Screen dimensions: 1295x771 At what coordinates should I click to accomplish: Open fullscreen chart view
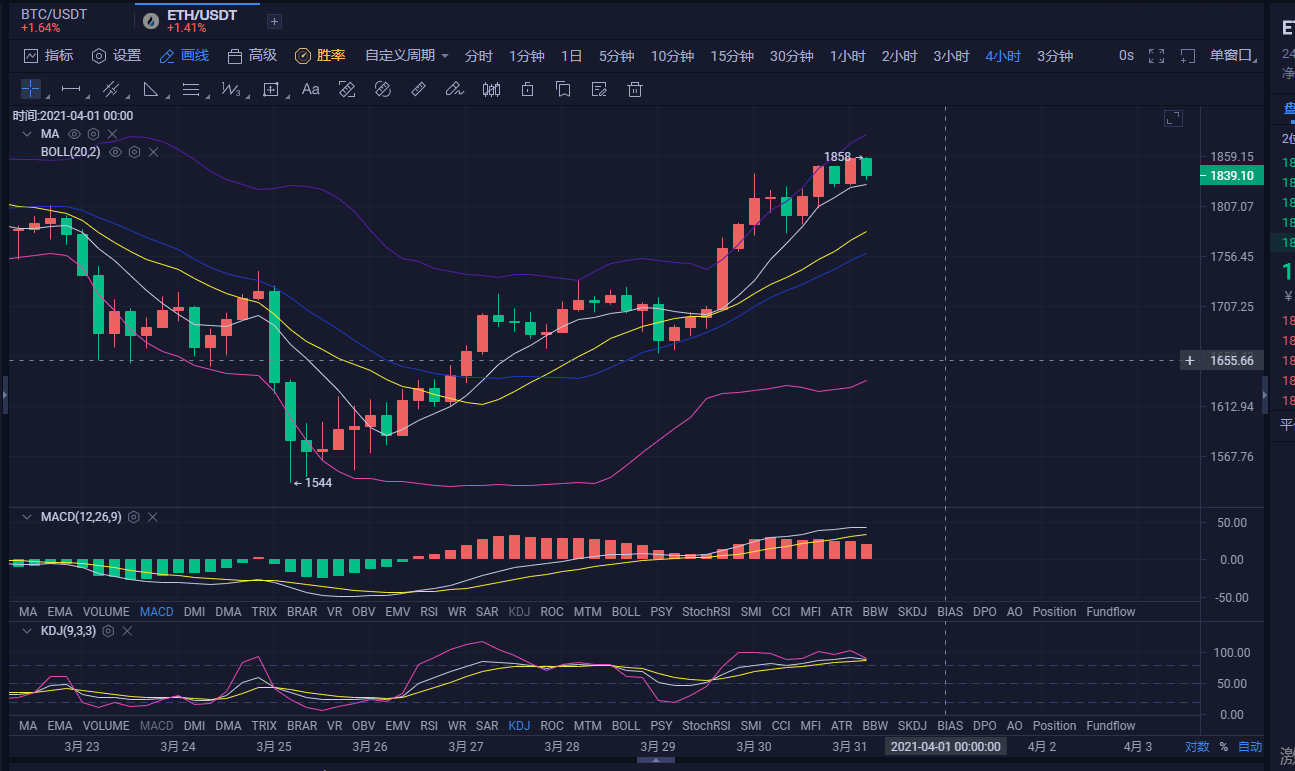(x=1156, y=56)
